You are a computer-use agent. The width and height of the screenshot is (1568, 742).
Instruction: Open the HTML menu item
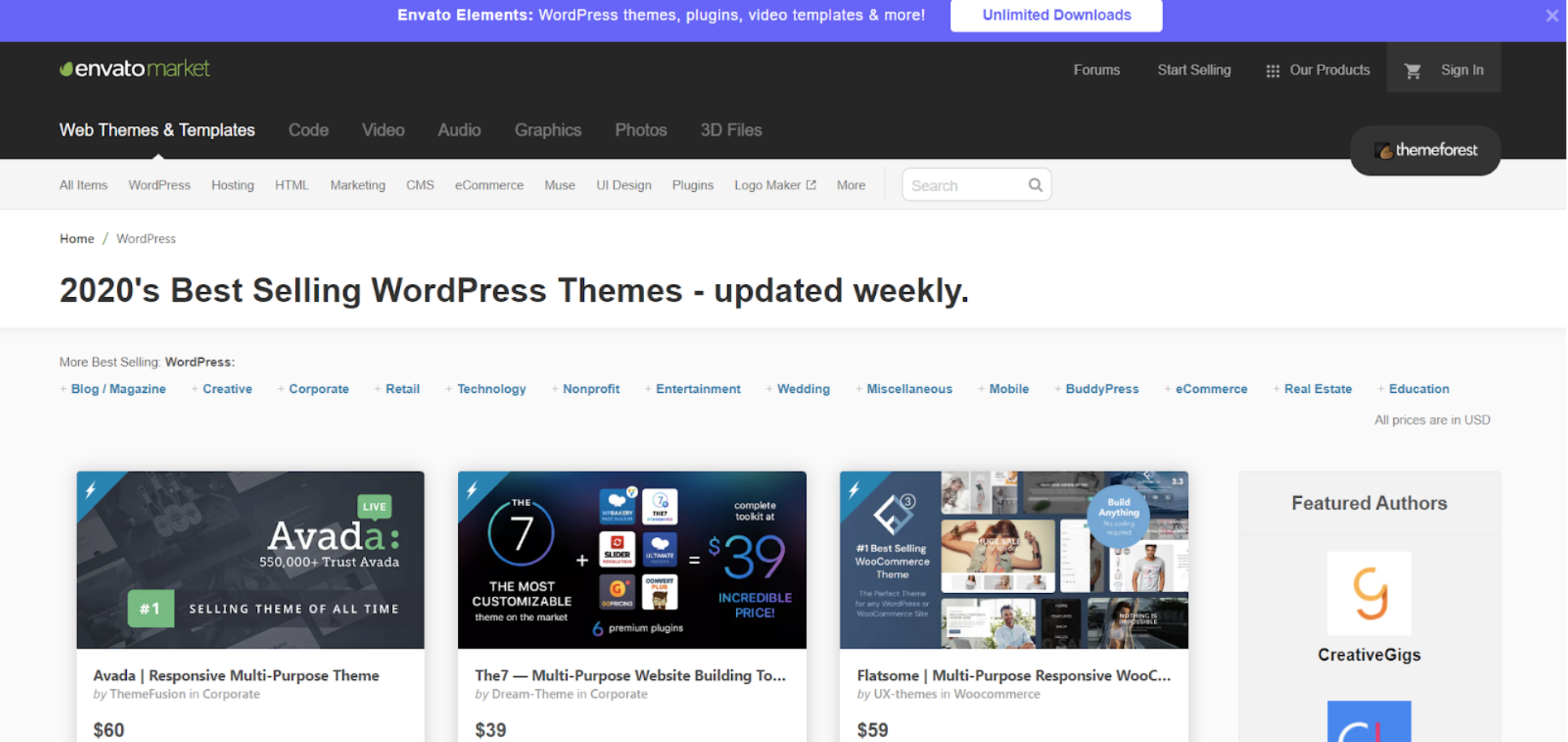point(291,185)
